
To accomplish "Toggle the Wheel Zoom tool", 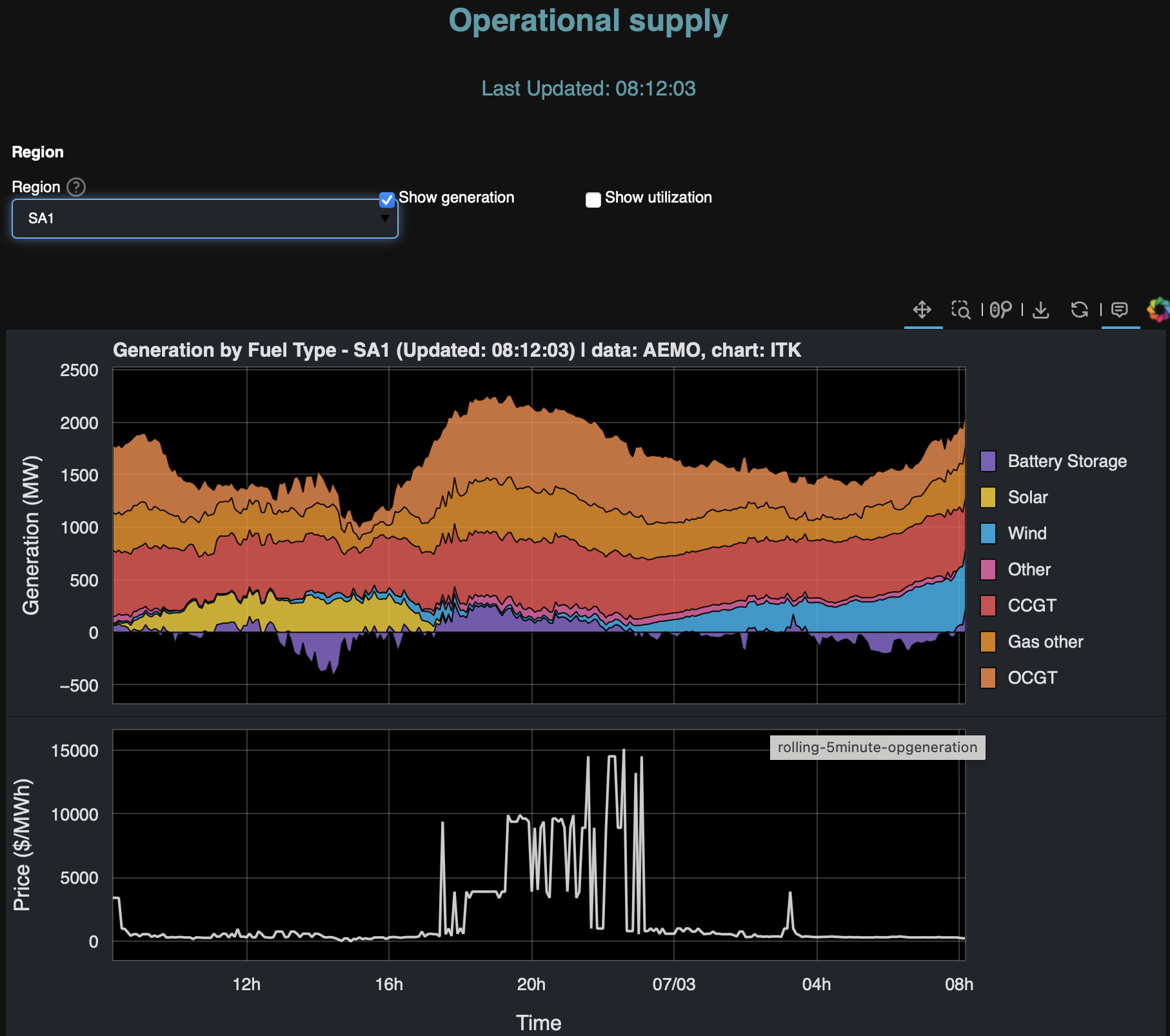I will pos(1000,310).
